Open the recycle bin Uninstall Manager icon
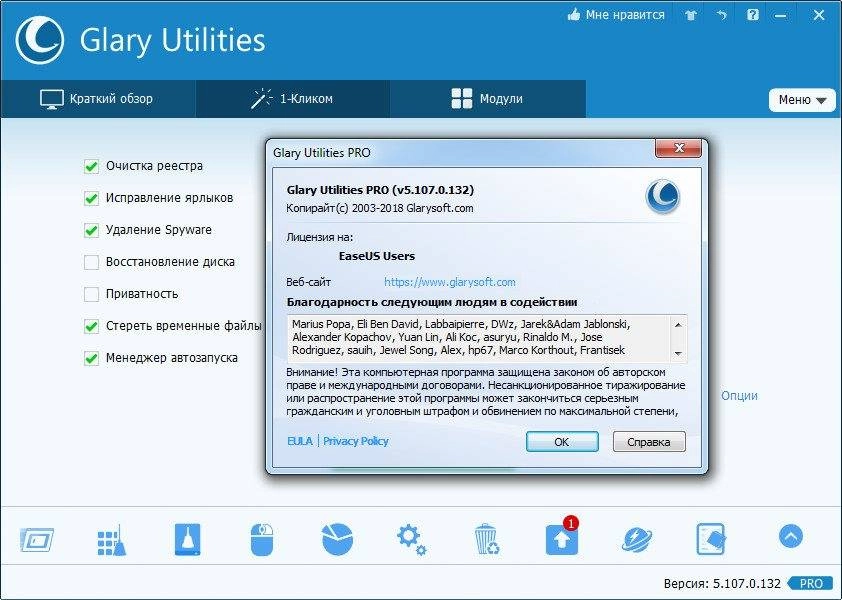The width and height of the screenshot is (842, 600). [x=487, y=539]
